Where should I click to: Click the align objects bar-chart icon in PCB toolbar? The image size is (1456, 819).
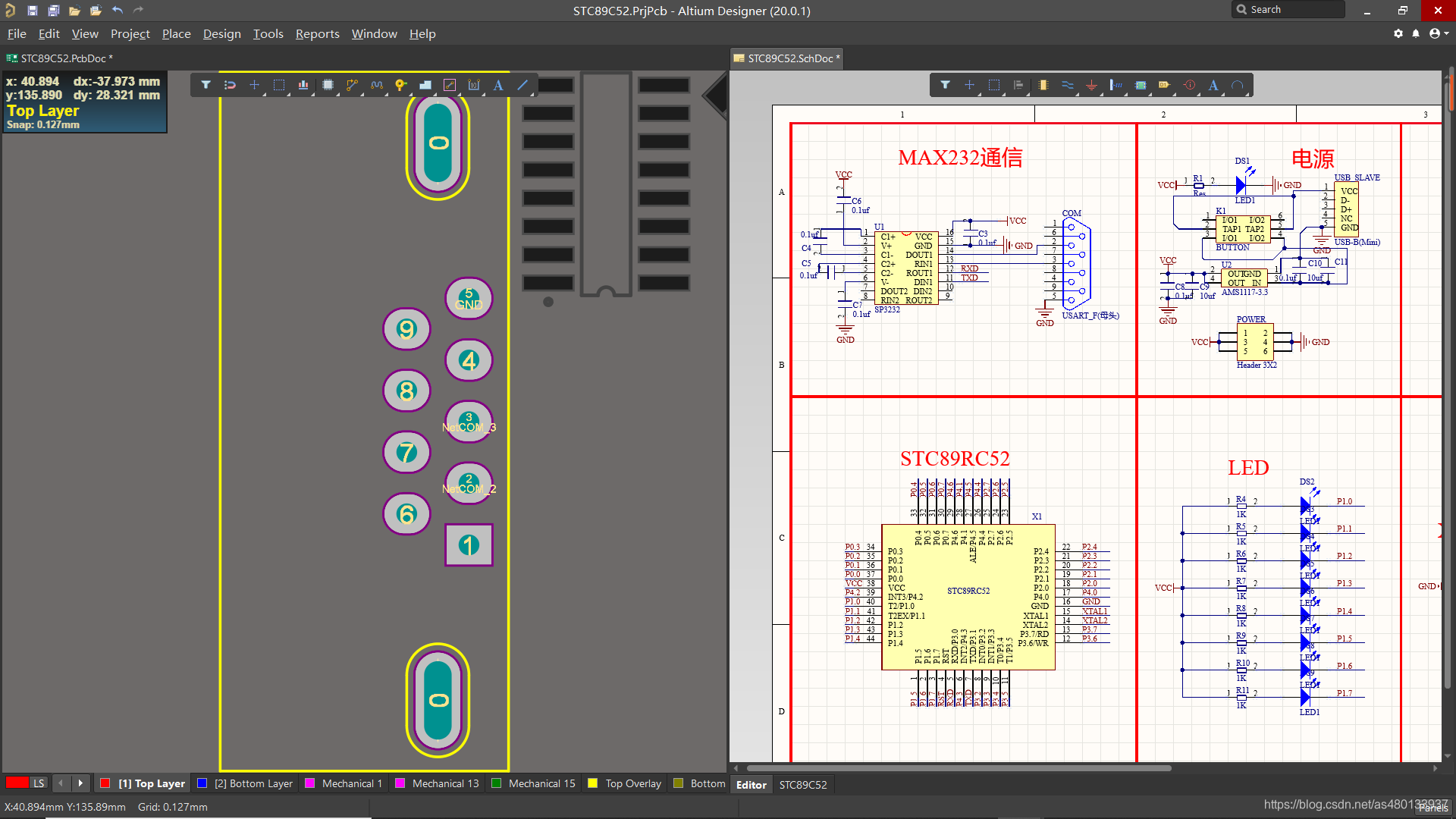(303, 85)
